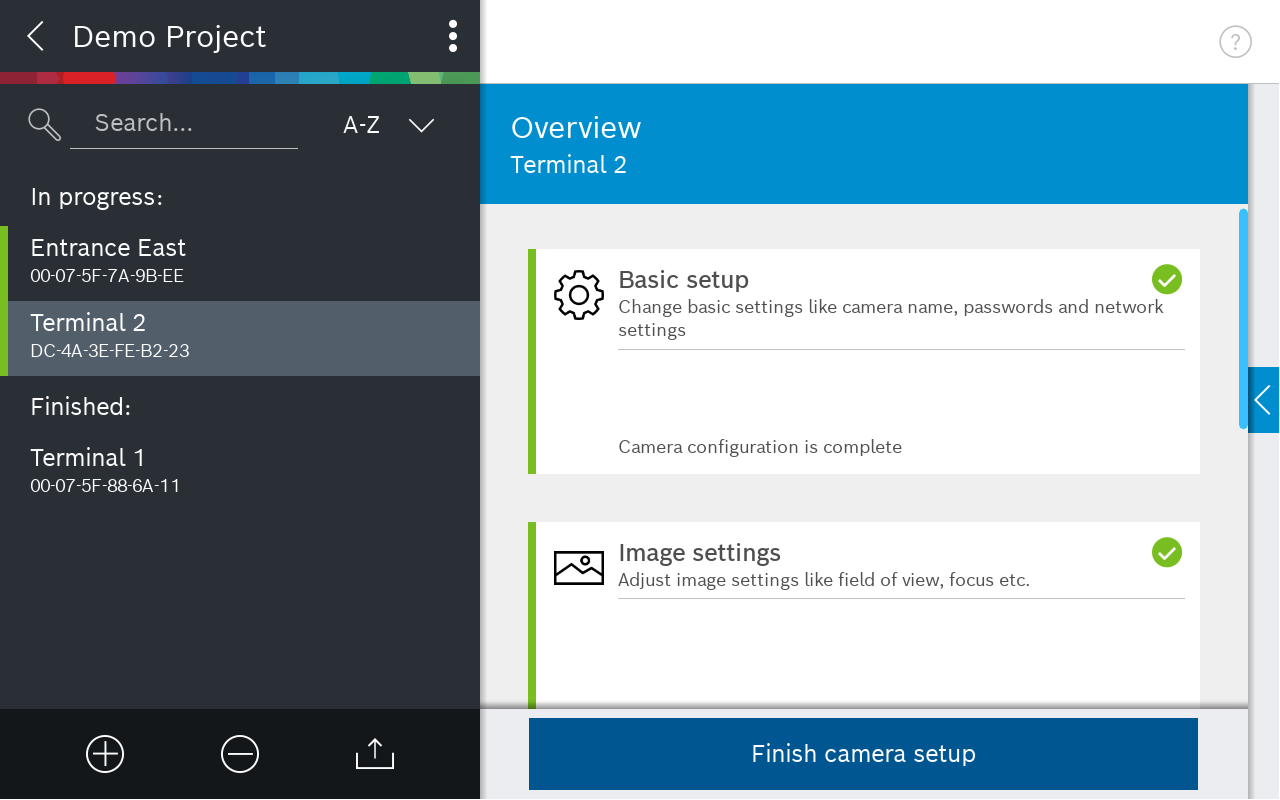Click the search magnifier icon
The width and height of the screenshot is (1280, 800).
pyautogui.click(x=45, y=124)
